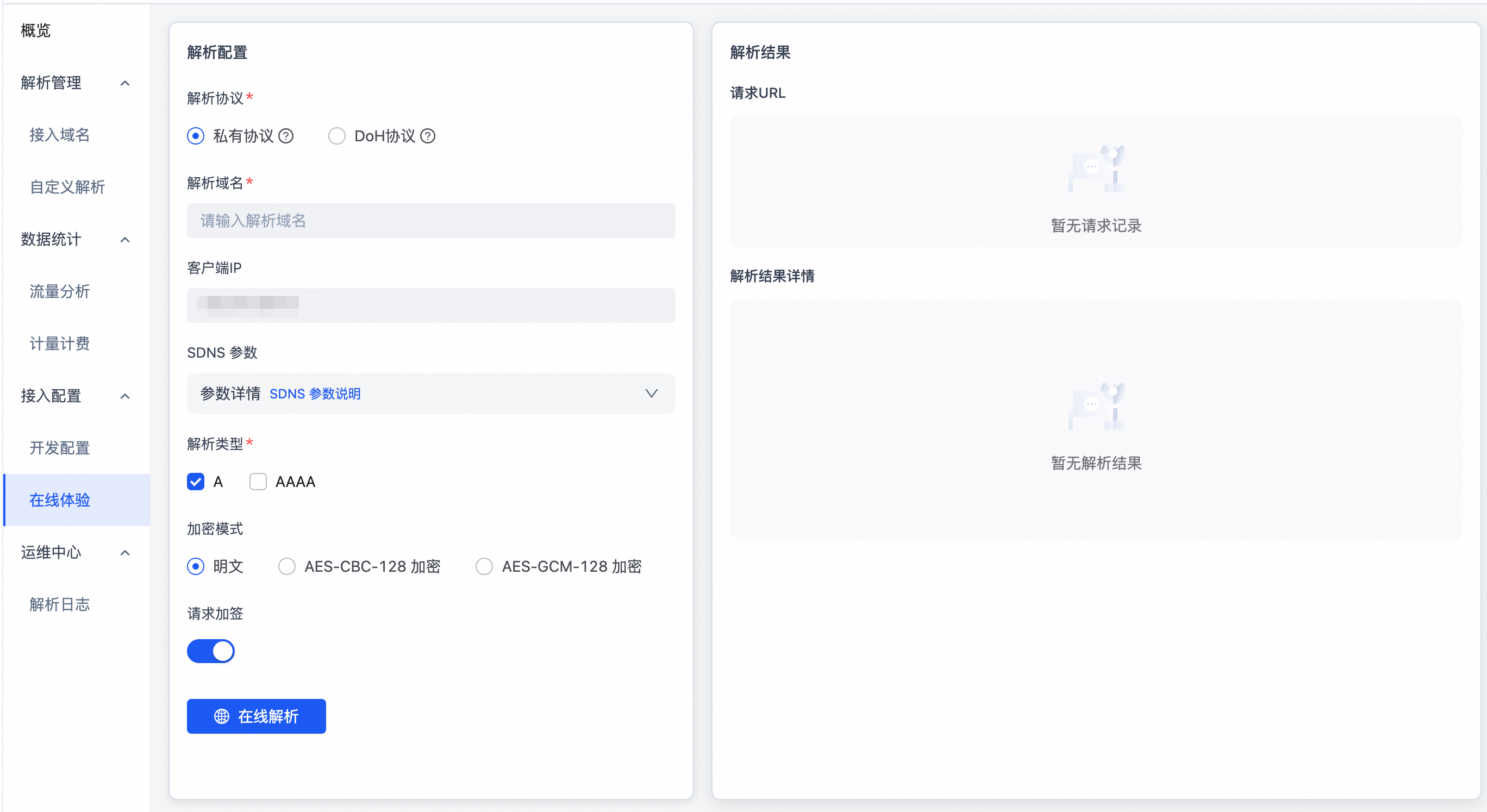1487x812 pixels.
Task: Click the 在线解析 button
Action: [257, 716]
